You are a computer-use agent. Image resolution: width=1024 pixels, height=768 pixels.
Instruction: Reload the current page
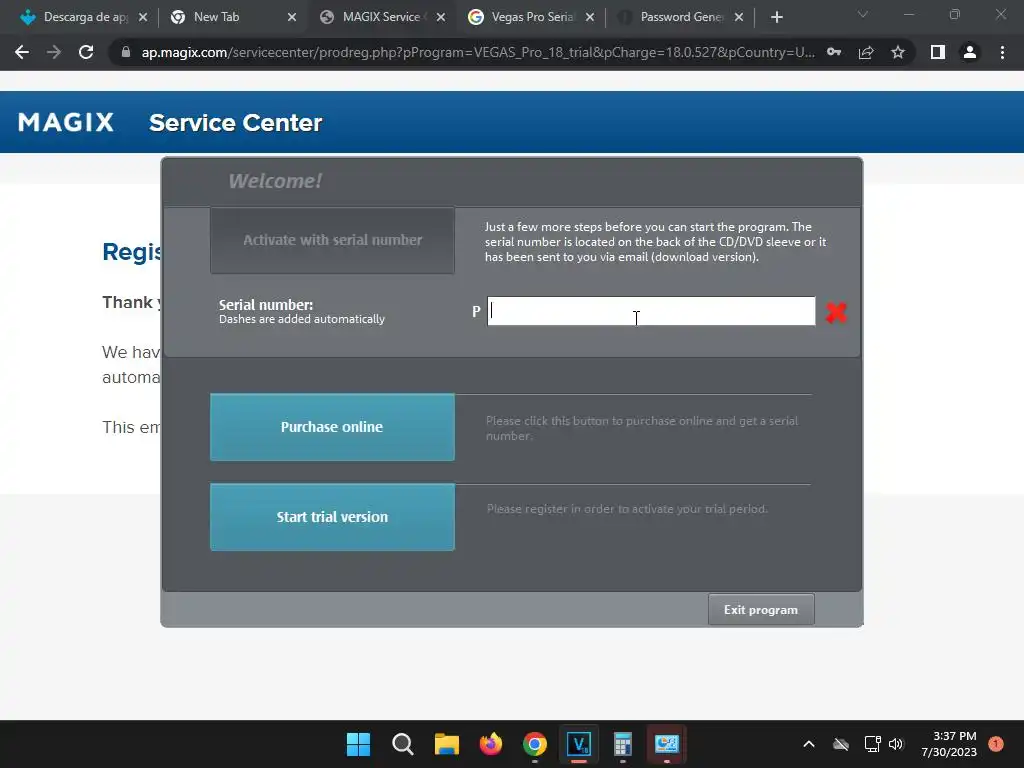click(86, 52)
